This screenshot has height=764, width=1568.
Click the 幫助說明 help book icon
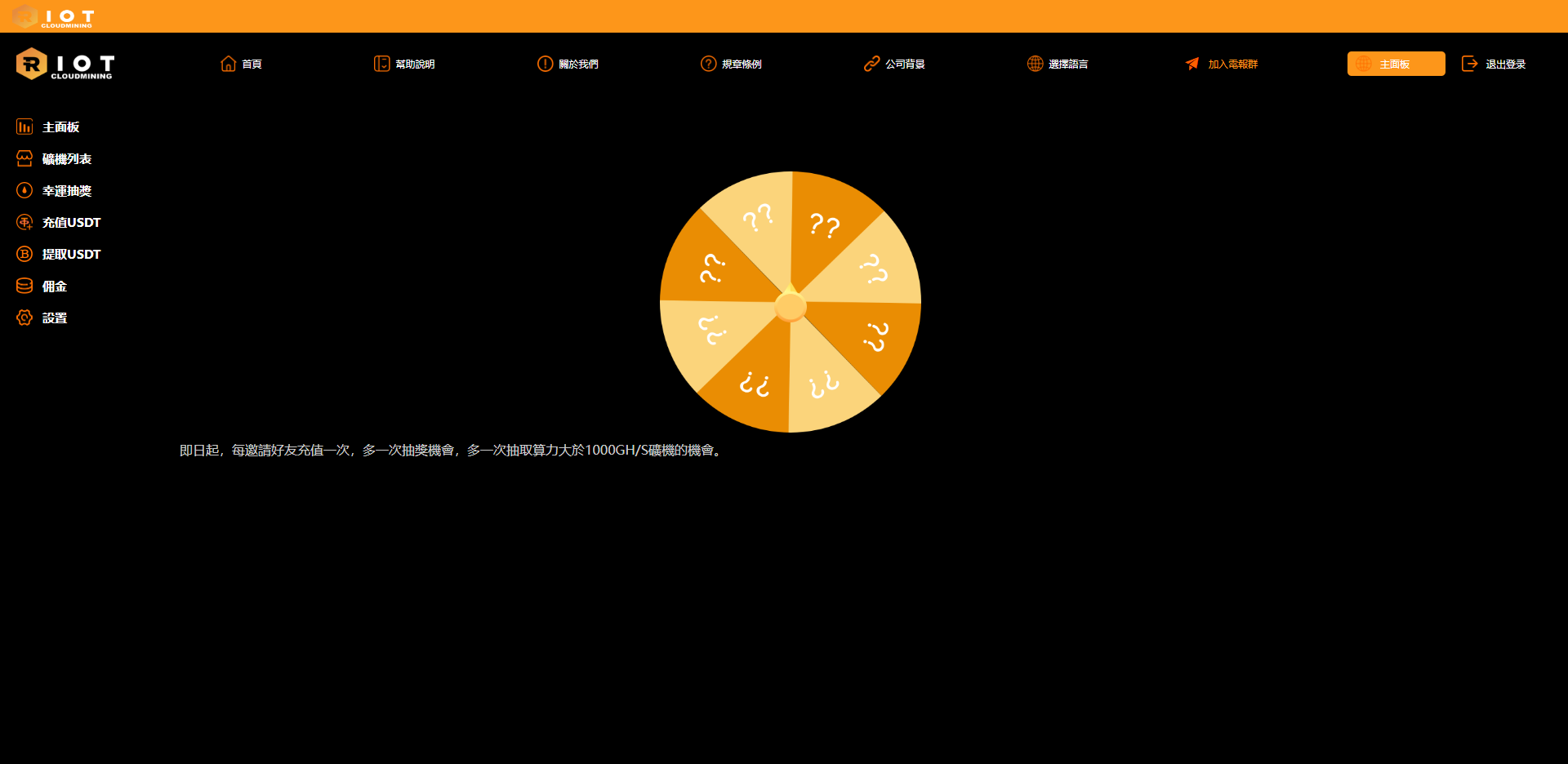click(x=381, y=64)
